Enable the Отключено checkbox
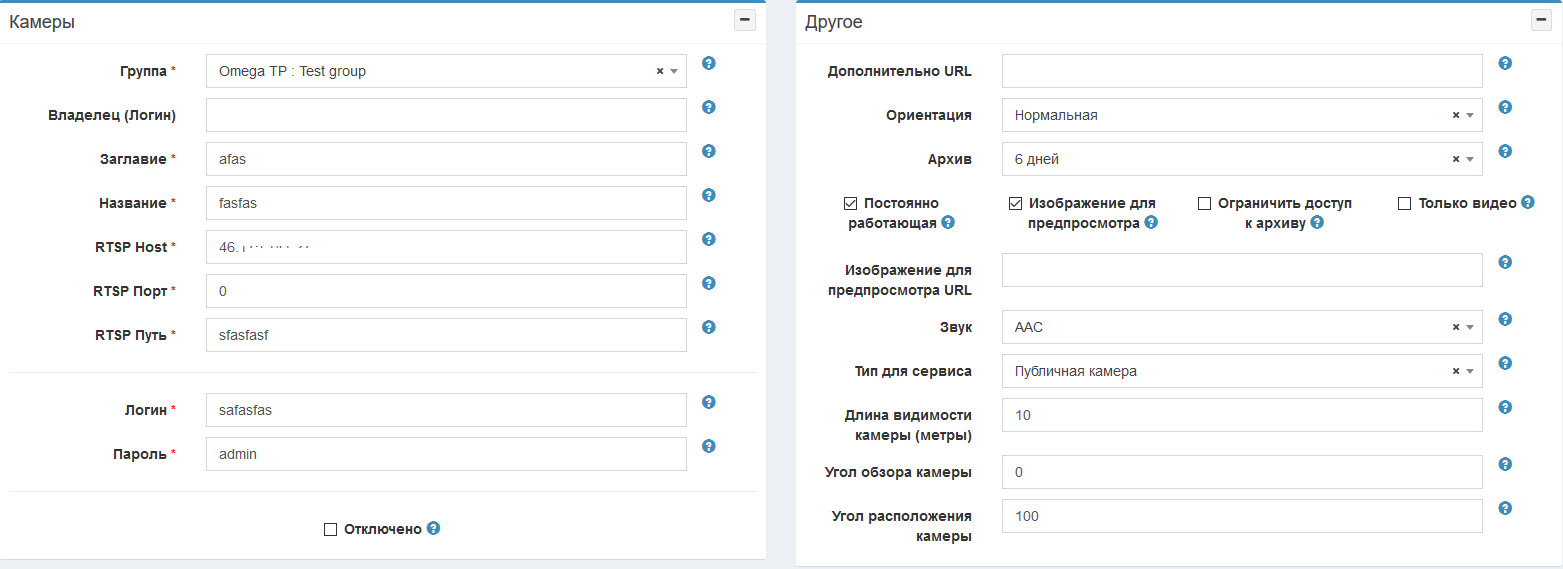 click(330, 529)
